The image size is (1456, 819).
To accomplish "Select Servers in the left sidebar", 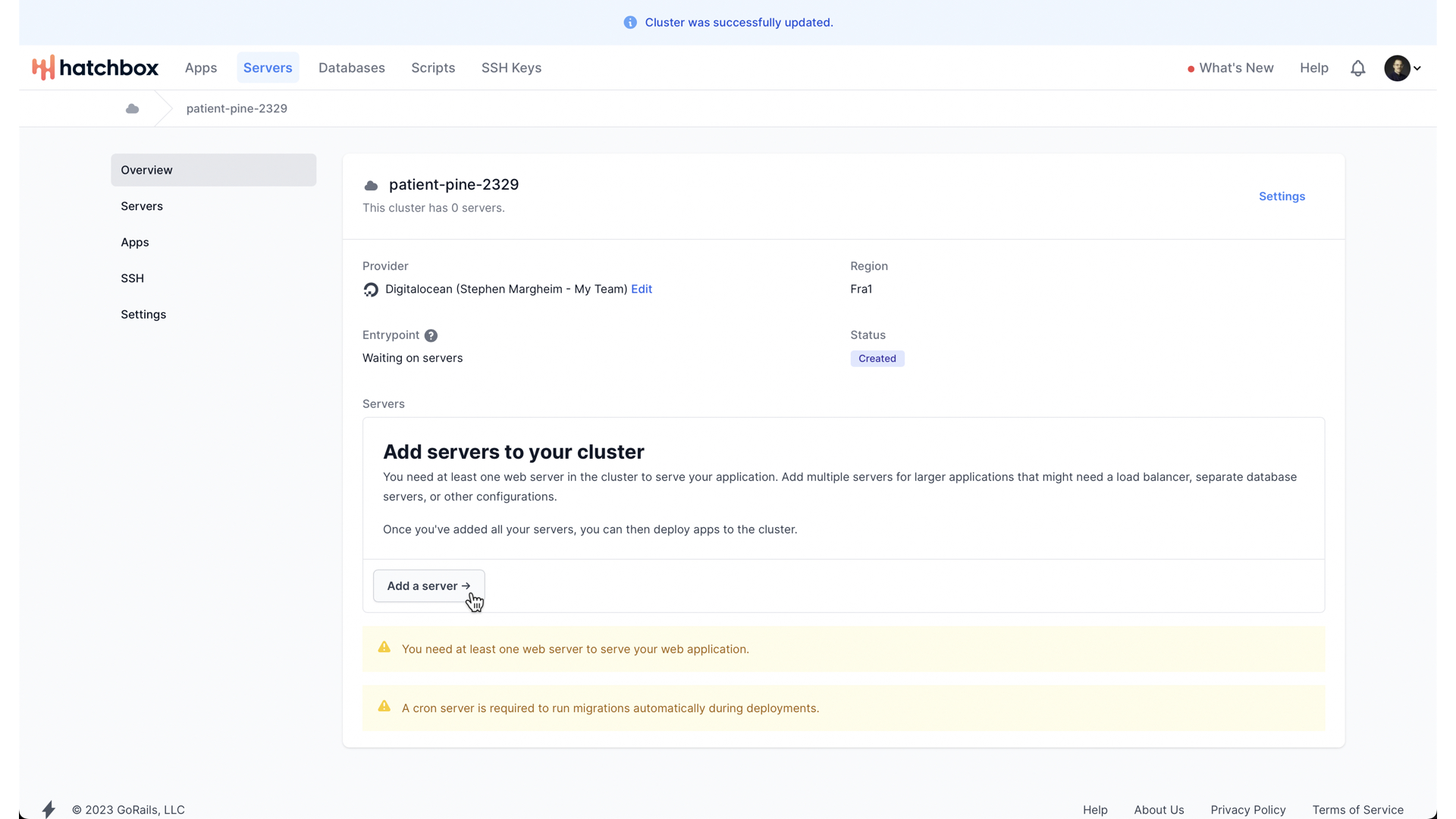I will 142,206.
